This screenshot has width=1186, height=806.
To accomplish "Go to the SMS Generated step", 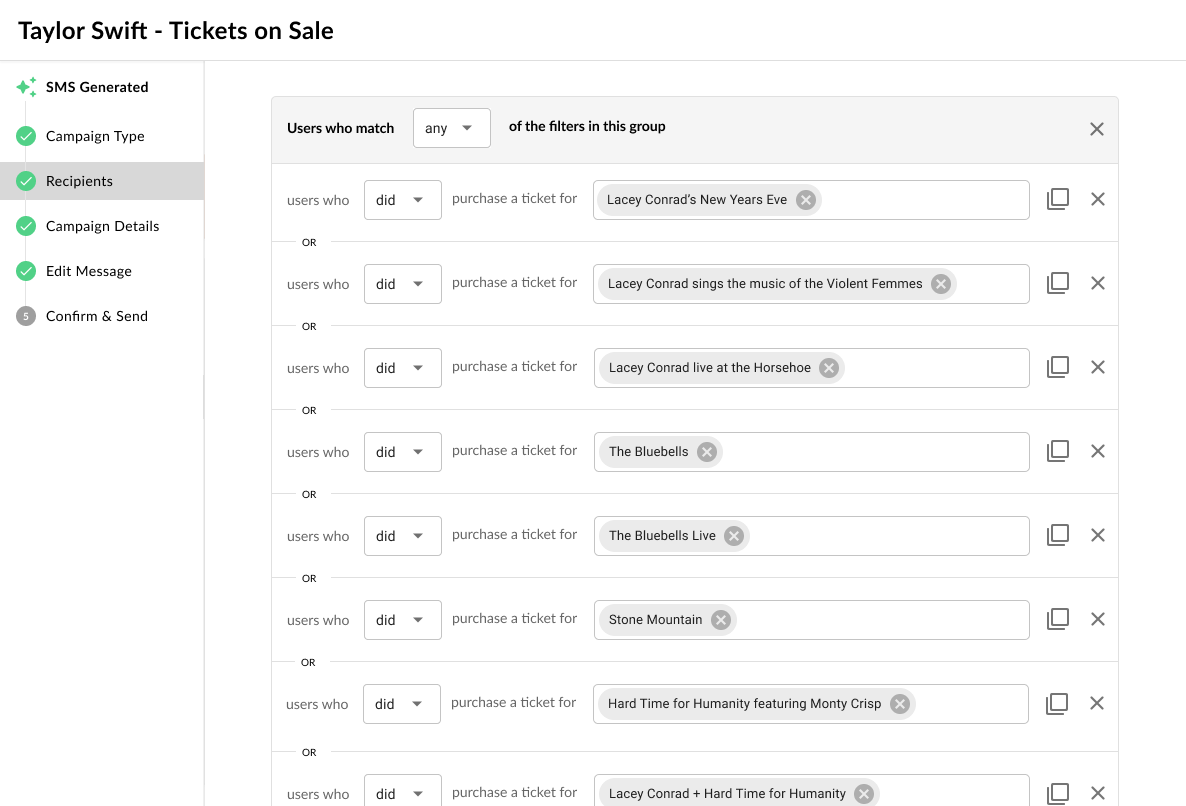I will point(97,87).
